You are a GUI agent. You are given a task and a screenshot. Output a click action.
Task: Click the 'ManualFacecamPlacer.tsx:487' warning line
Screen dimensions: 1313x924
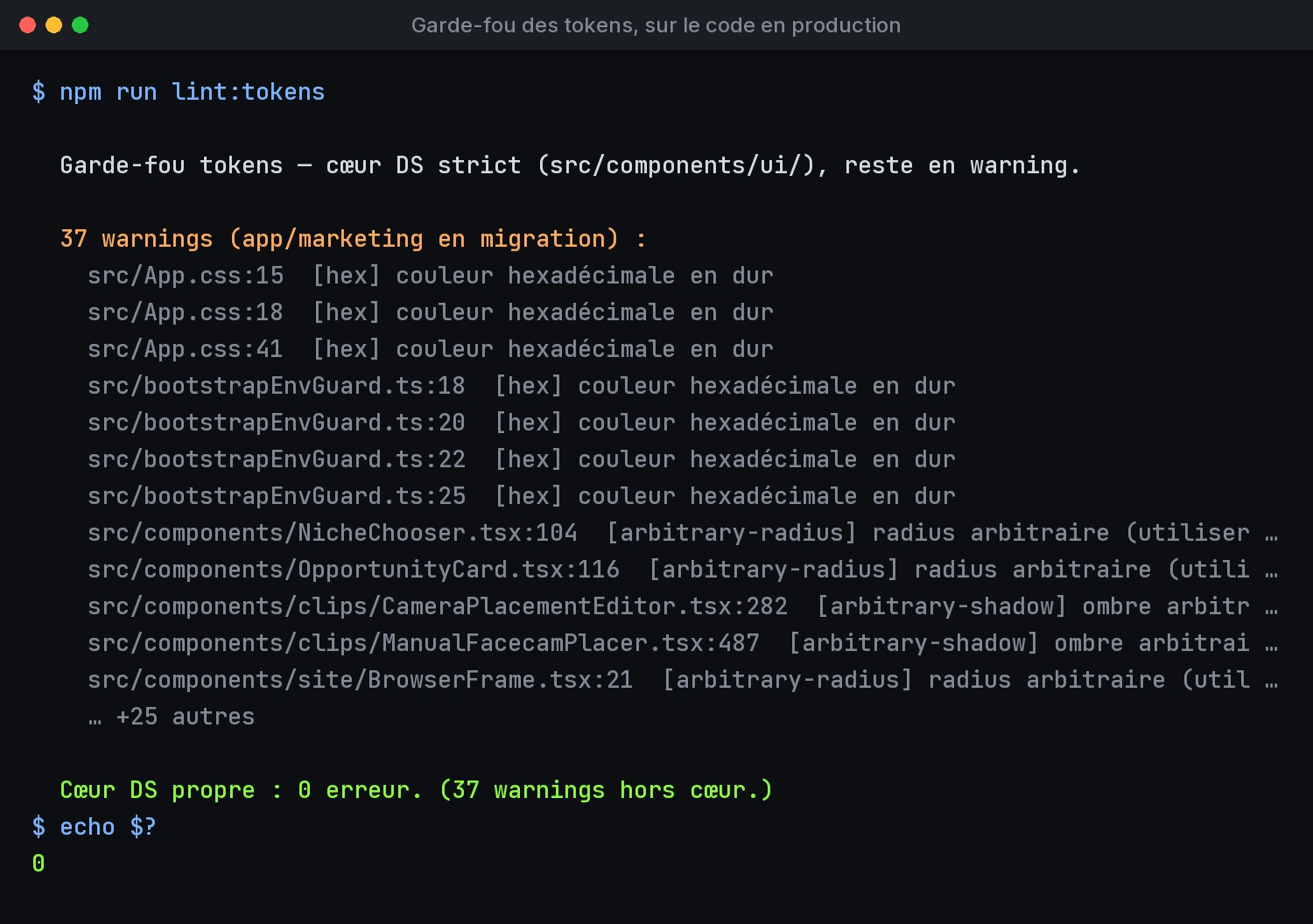[x=683, y=643]
